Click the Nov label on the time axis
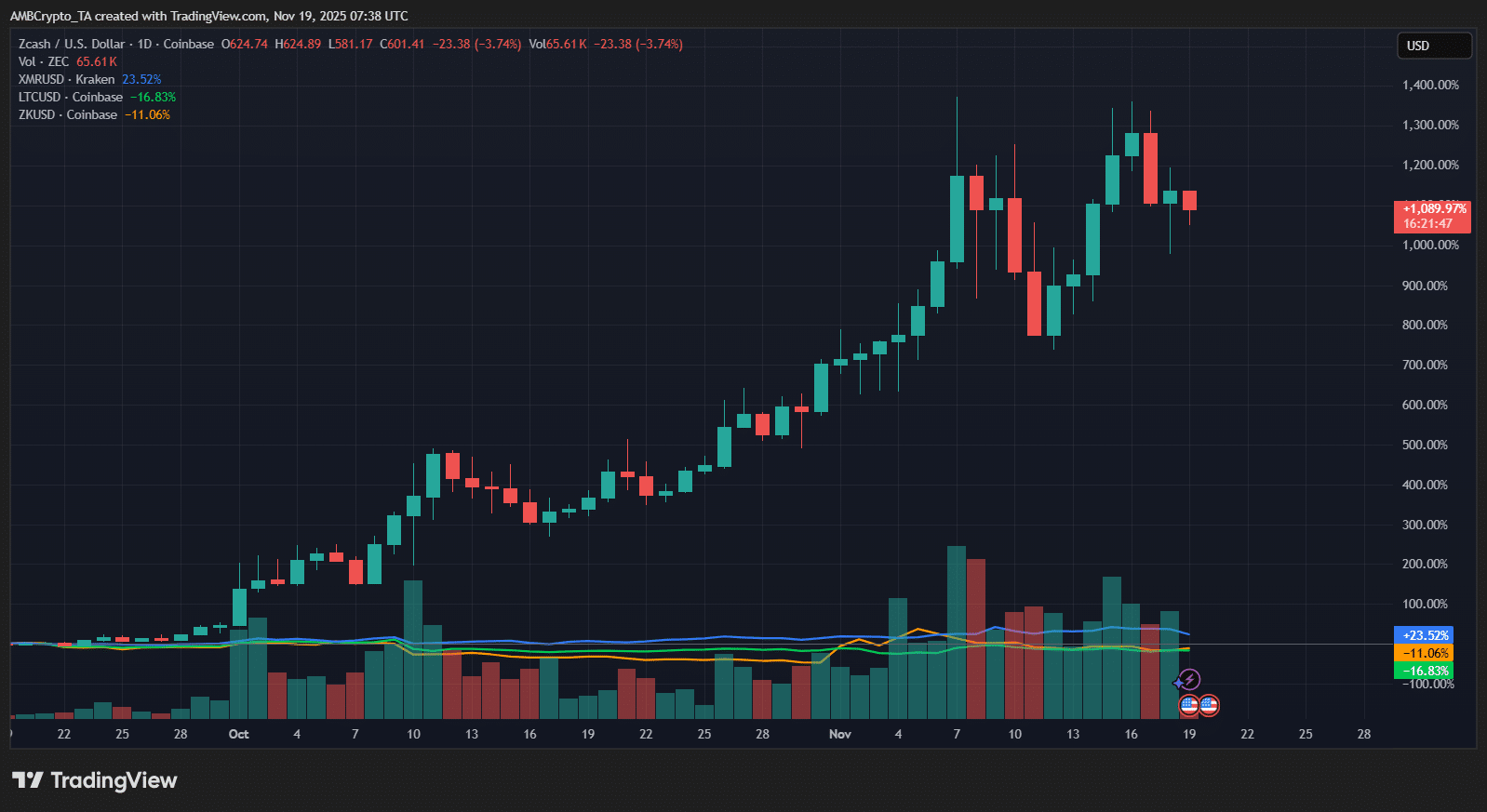The height and width of the screenshot is (812, 1487). (840, 734)
